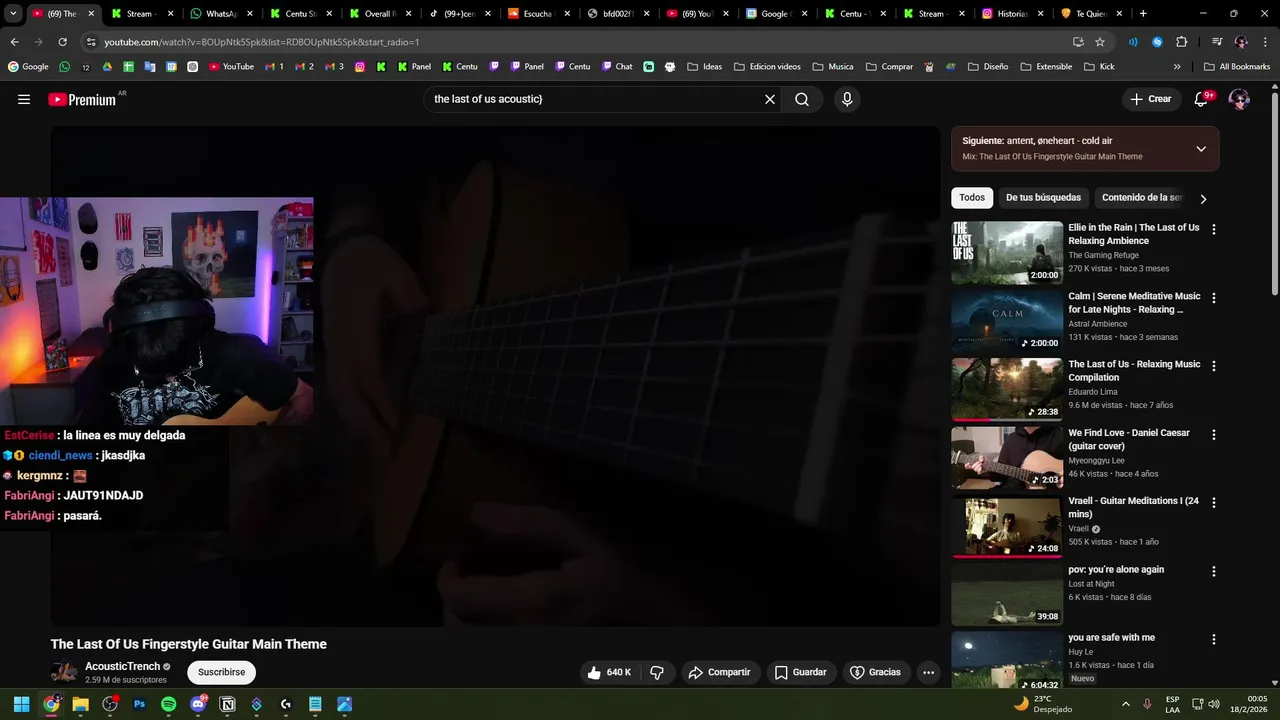Open All Bookmarks folder
1280x720 pixels.
point(1237,67)
